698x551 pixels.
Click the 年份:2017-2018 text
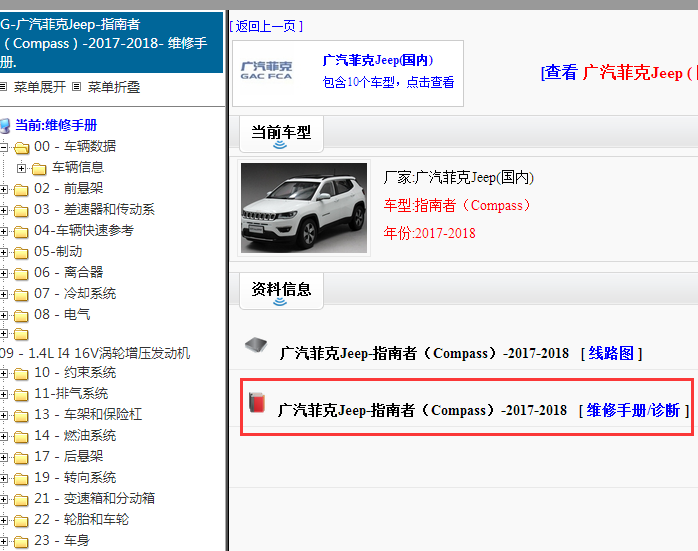tap(430, 233)
